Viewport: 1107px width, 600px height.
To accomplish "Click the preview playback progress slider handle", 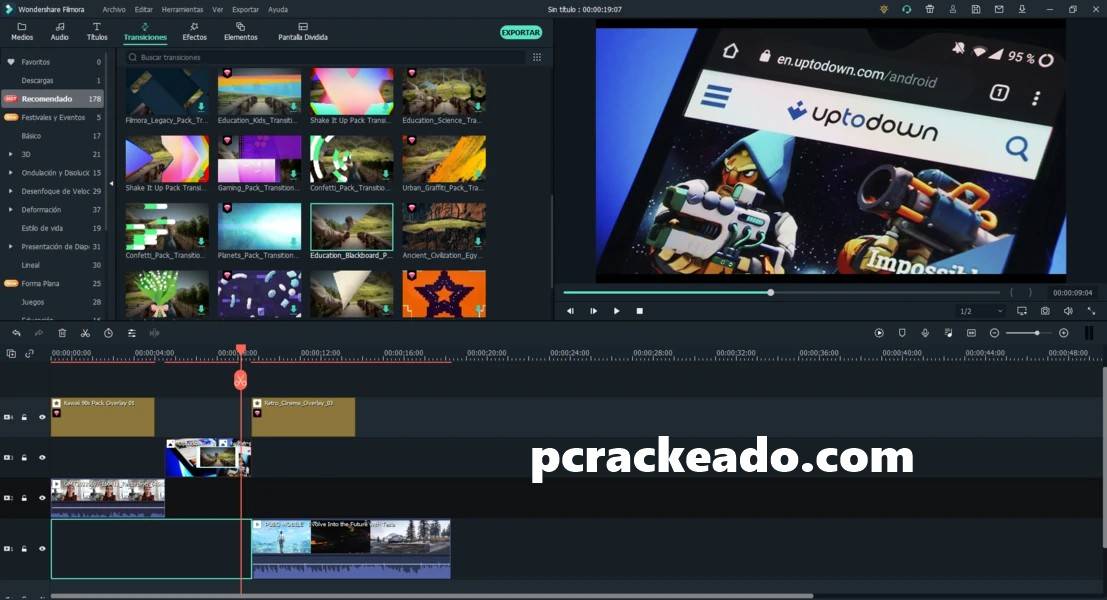I will tap(771, 292).
